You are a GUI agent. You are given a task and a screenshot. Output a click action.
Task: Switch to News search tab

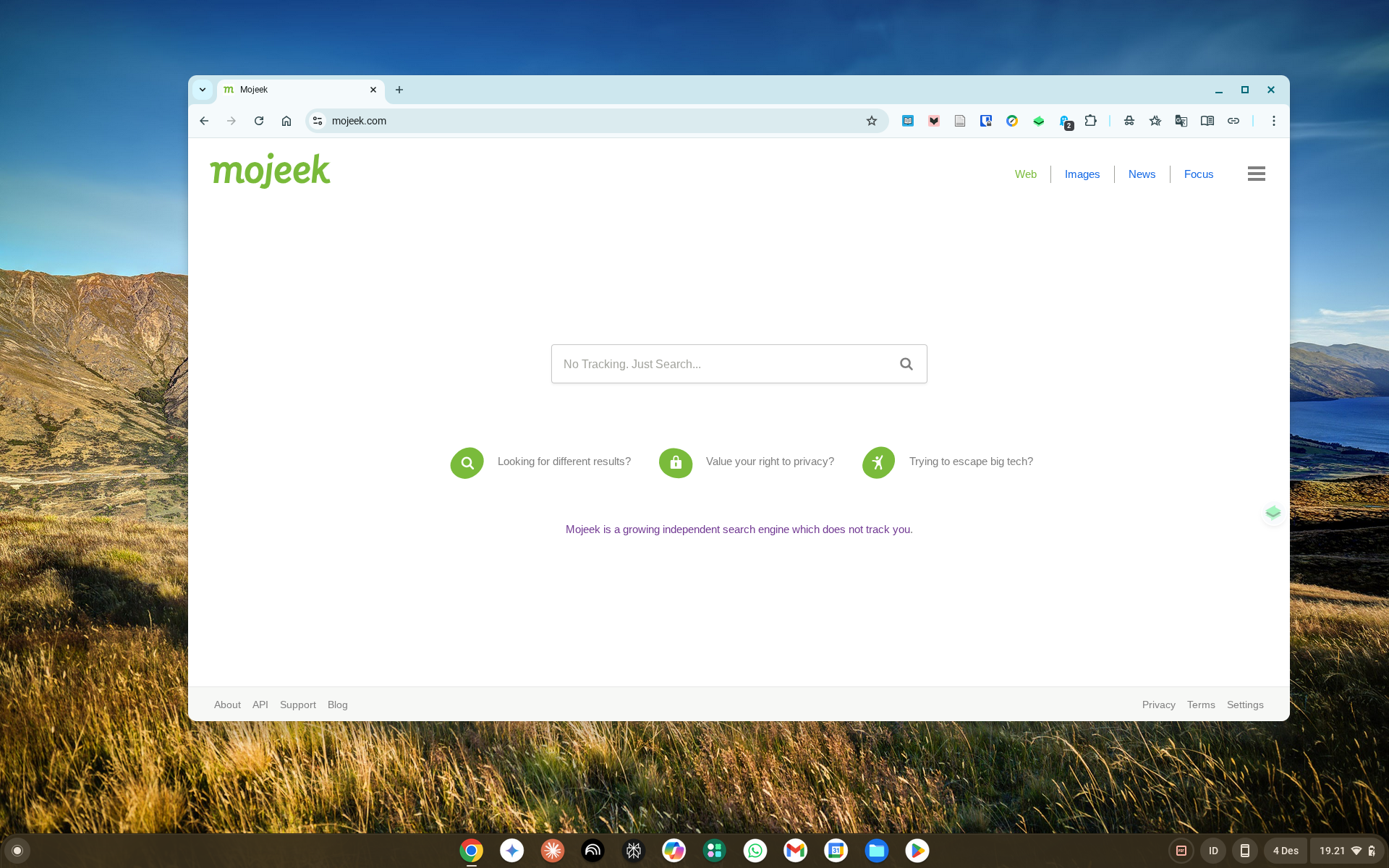tap(1142, 174)
